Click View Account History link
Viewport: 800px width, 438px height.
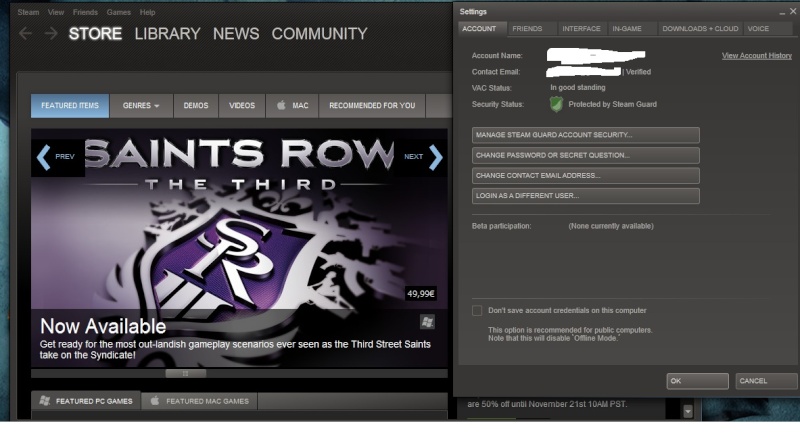pos(757,56)
